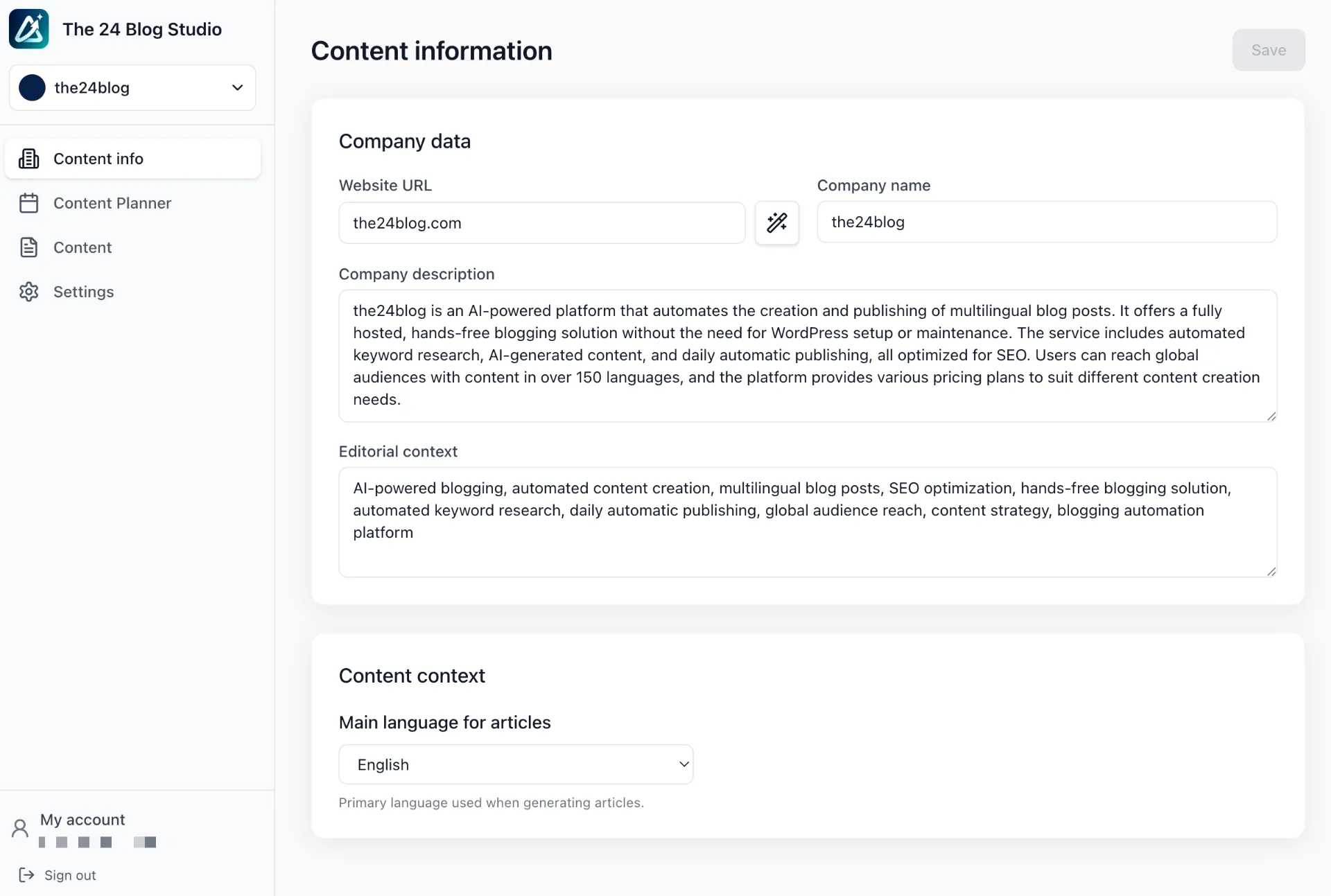This screenshot has width=1331, height=896.
Task: Focus the Company name input field
Action: (x=1046, y=222)
